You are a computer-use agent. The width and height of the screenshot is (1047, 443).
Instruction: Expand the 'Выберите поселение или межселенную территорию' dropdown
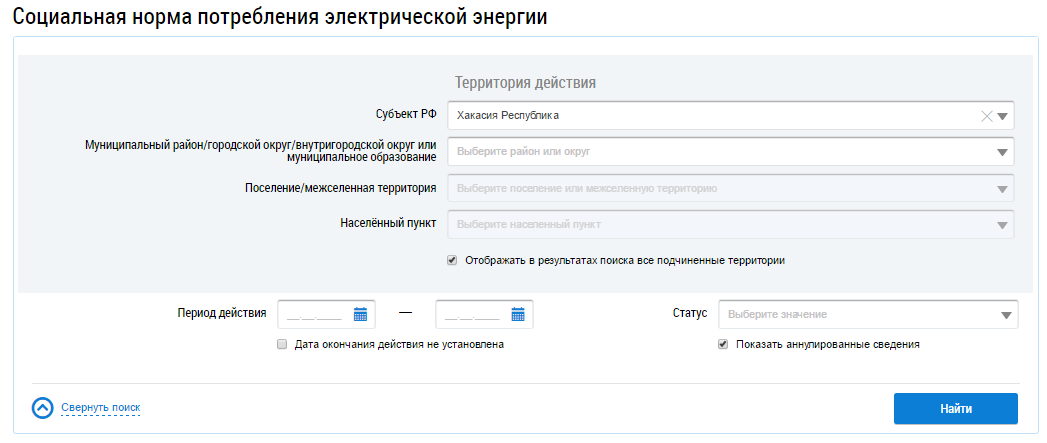tap(1003, 188)
